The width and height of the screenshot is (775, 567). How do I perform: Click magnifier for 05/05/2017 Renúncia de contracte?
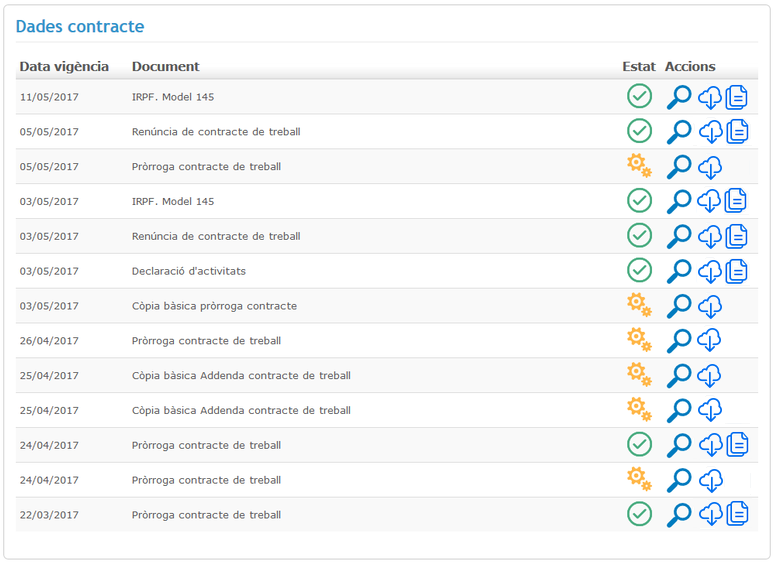(679, 132)
